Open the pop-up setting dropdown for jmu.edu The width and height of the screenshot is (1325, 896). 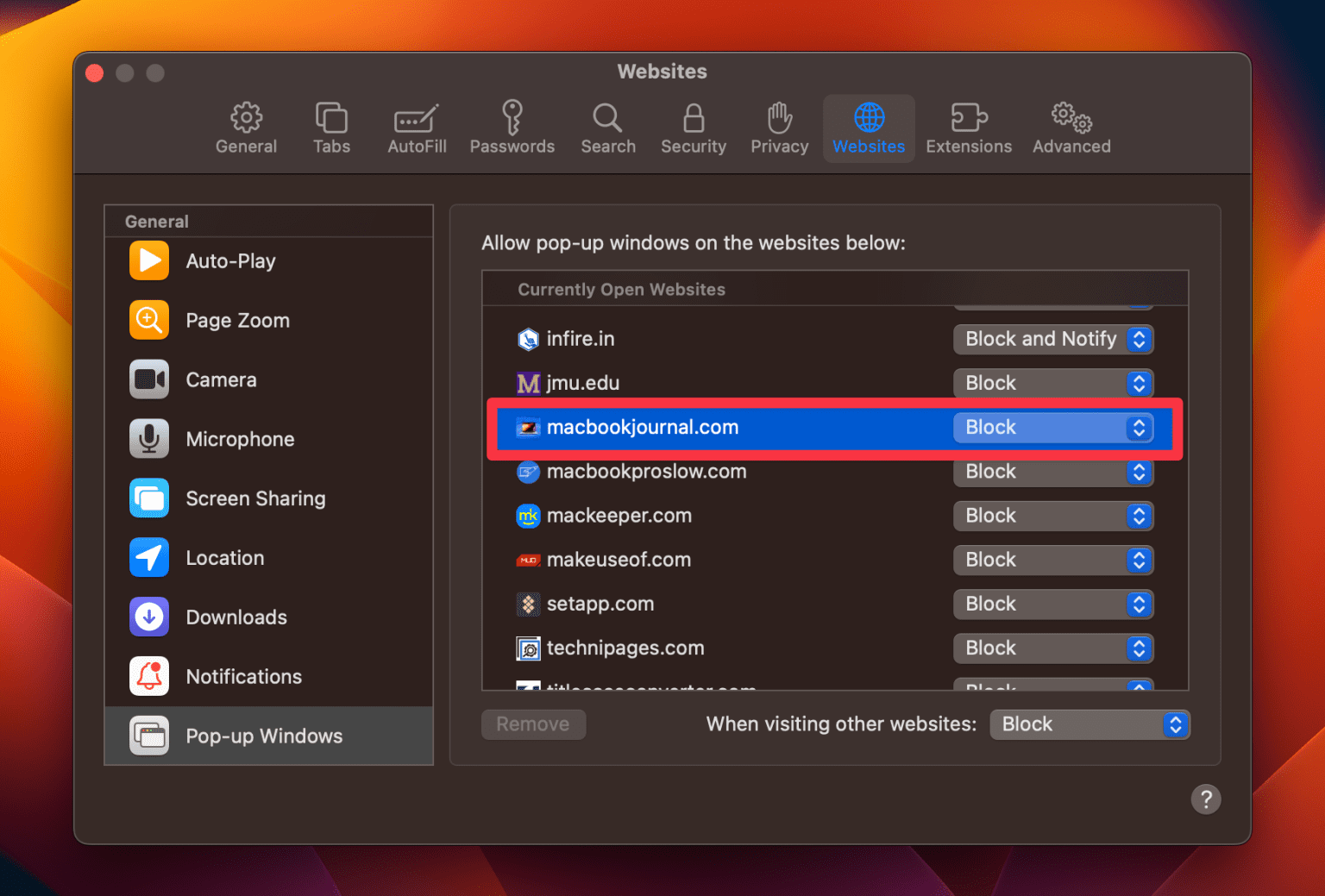pos(1053,383)
